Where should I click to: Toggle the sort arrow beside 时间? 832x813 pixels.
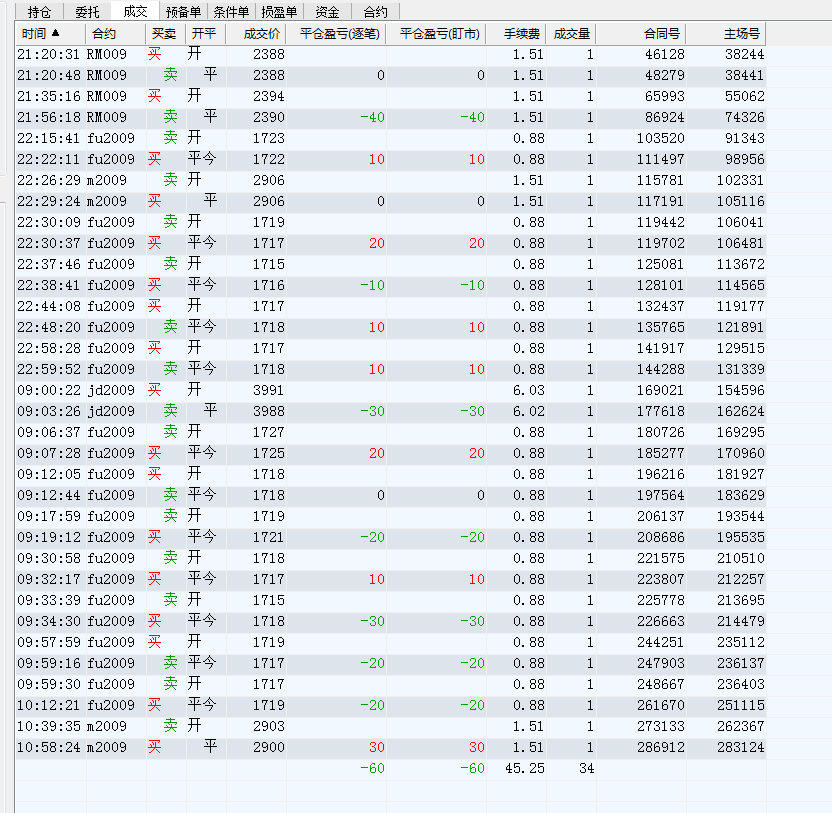pos(56,33)
